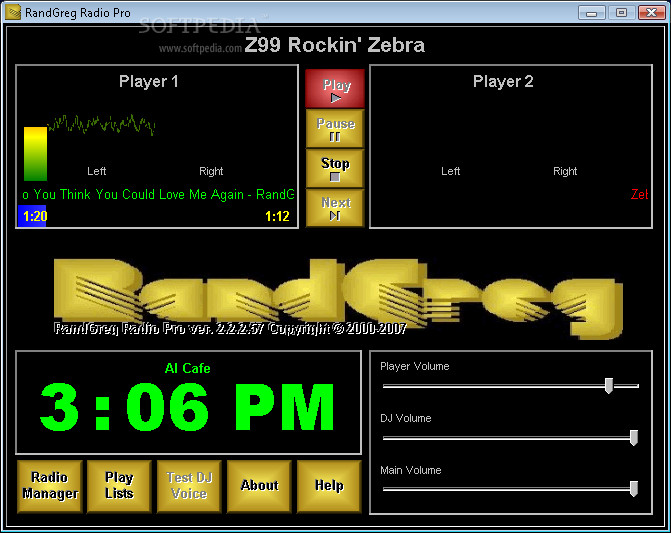Screen dimensions: 671x533
Task: Stop playback with the Stop button
Action: pyautogui.click(x=335, y=169)
